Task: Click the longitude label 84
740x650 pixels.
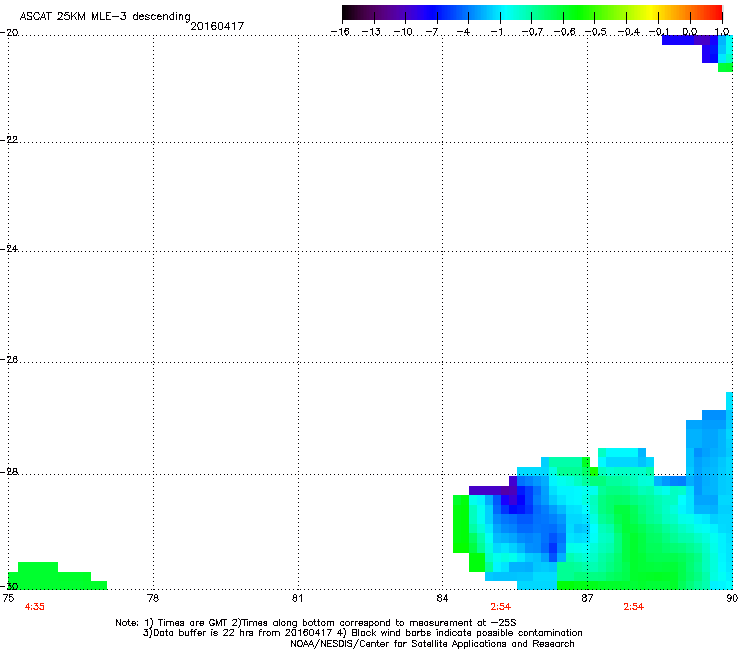Action: [442, 598]
